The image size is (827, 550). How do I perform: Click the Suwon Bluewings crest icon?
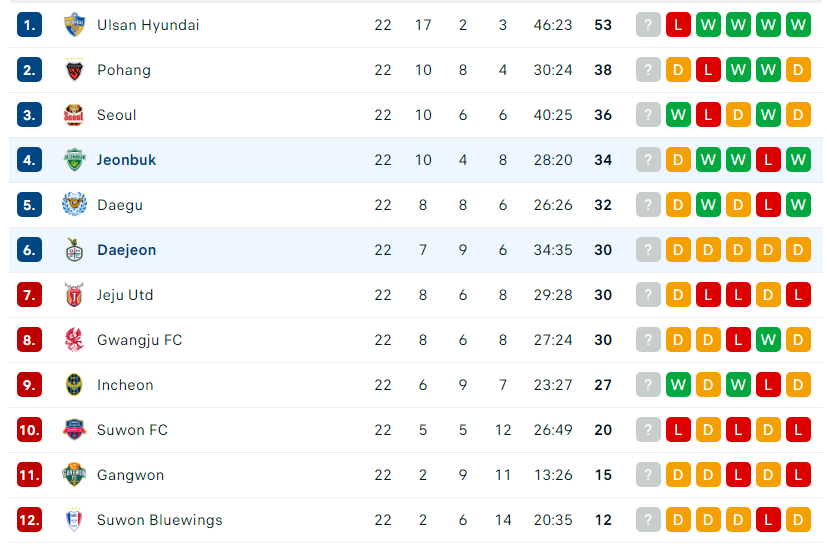[74, 520]
